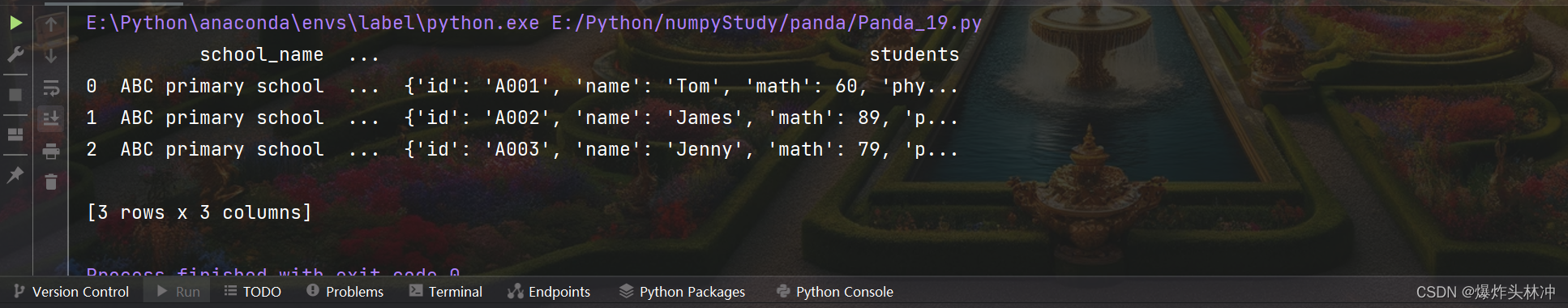Open the Problems tool window

345,292
